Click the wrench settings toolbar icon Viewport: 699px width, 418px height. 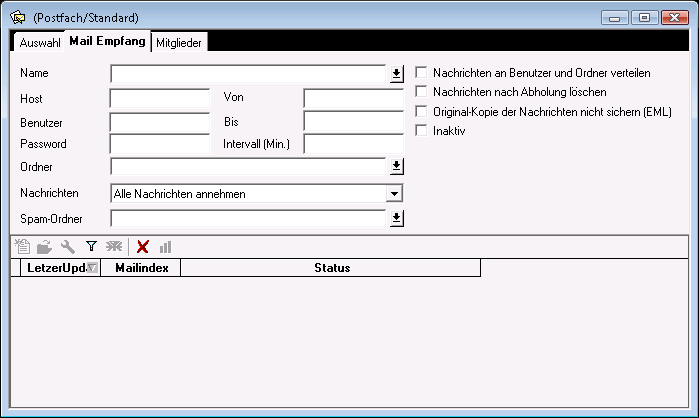[x=68, y=246]
